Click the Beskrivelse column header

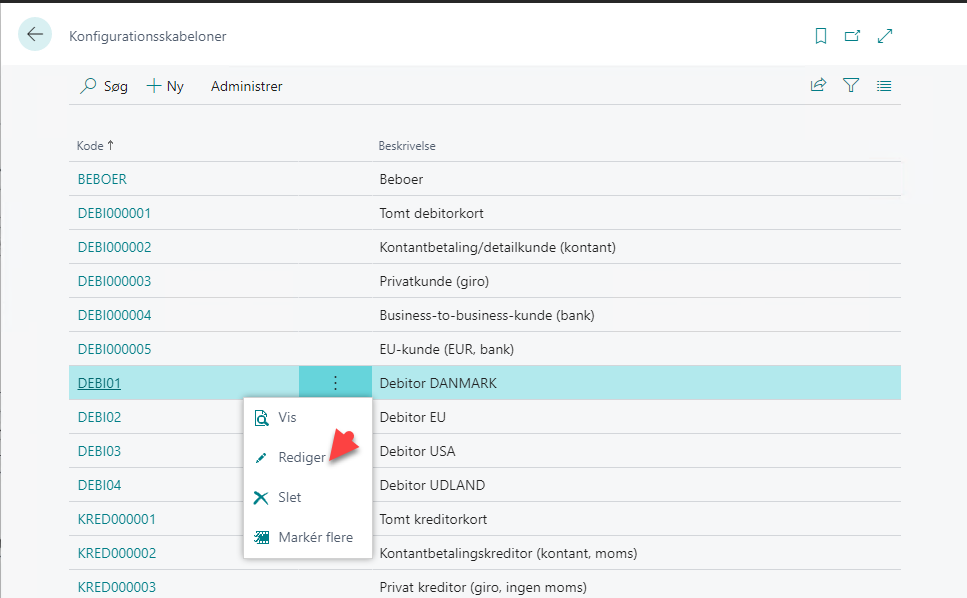point(407,146)
